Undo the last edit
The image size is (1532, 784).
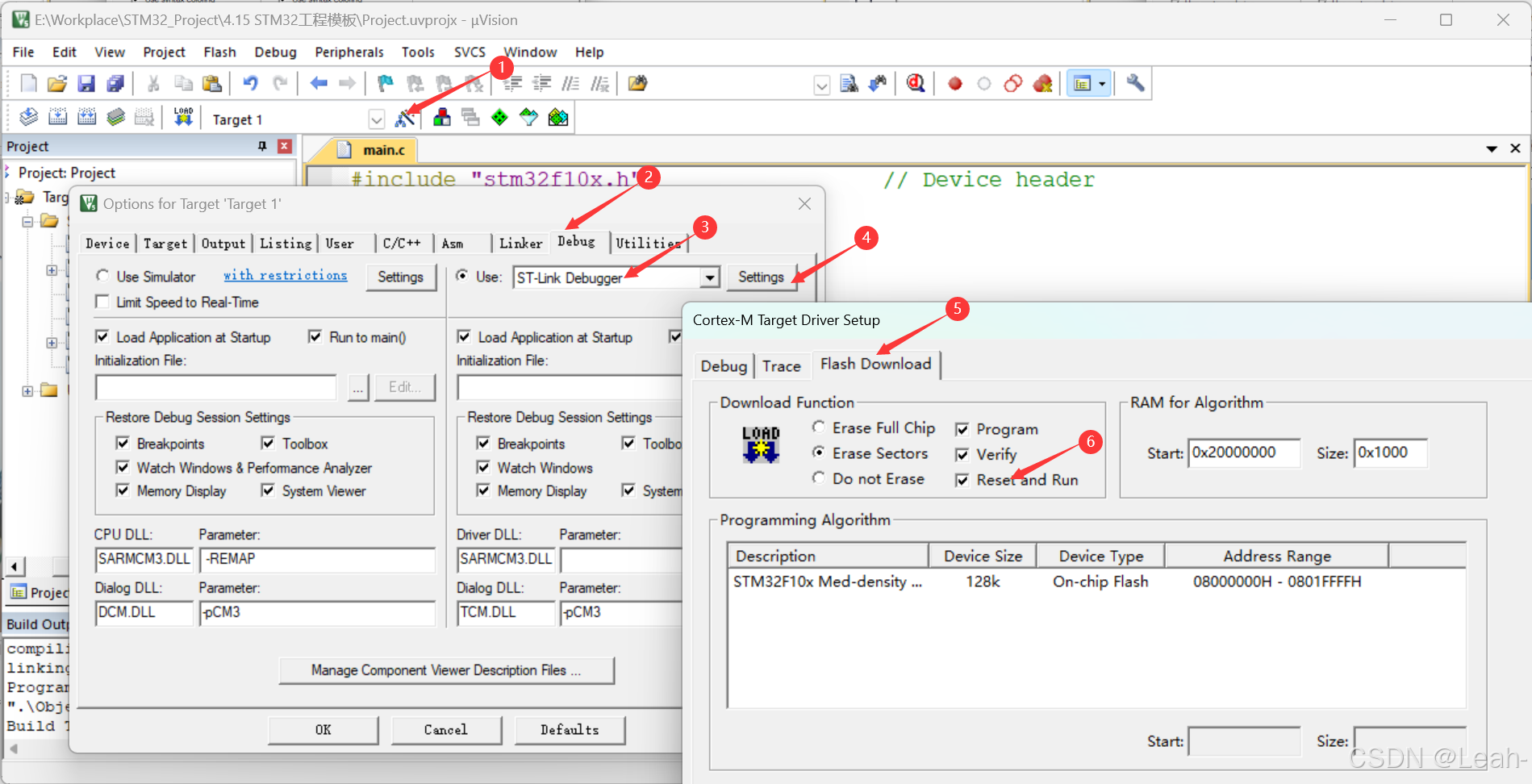click(250, 83)
